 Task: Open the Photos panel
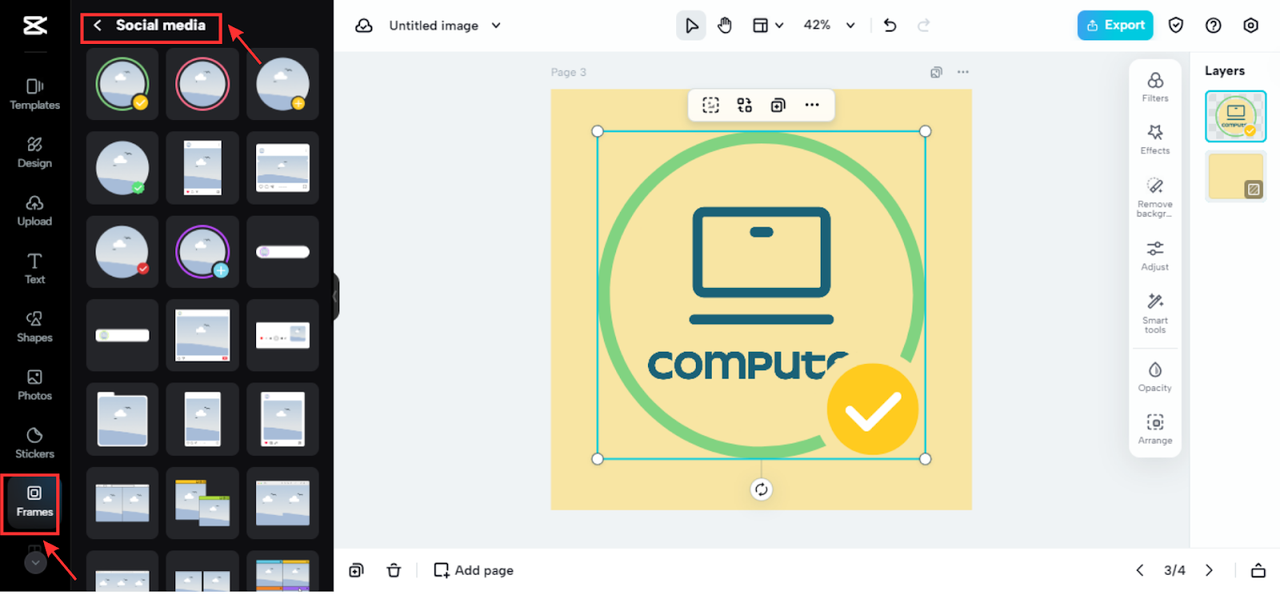click(x=35, y=384)
